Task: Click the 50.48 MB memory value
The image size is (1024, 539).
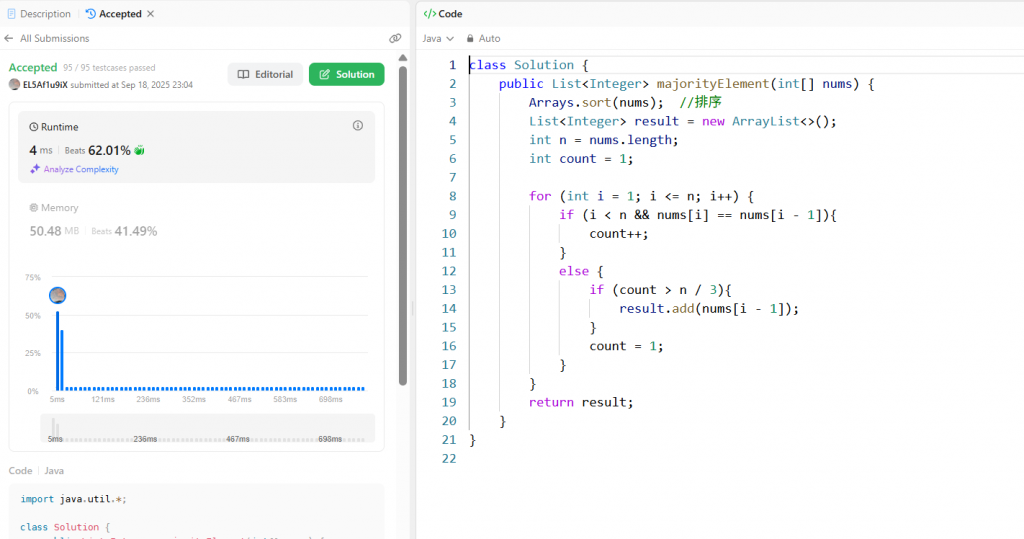Action: pos(54,231)
